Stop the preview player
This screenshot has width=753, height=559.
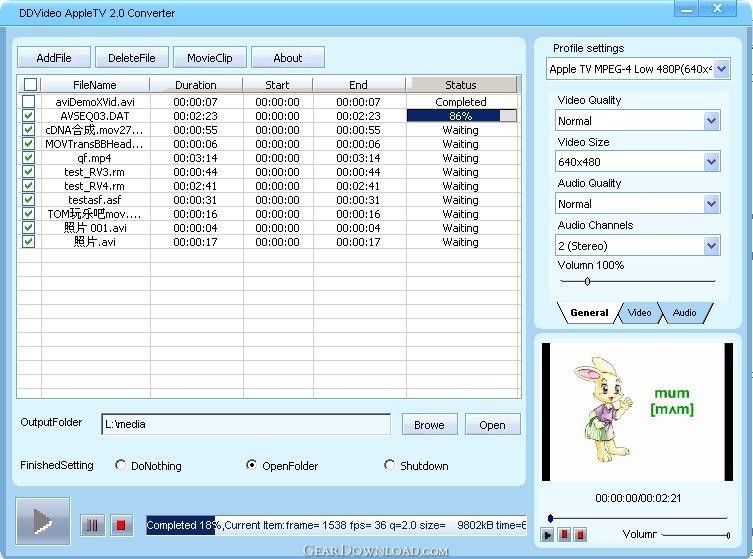tap(580, 535)
